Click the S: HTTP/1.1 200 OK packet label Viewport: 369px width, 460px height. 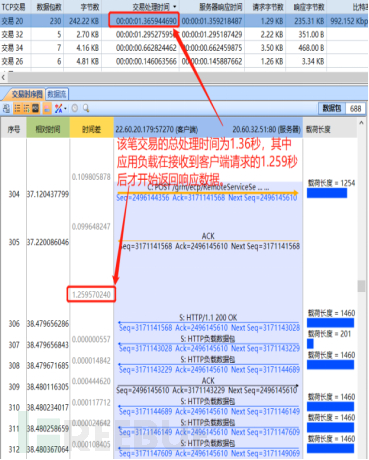(208, 317)
